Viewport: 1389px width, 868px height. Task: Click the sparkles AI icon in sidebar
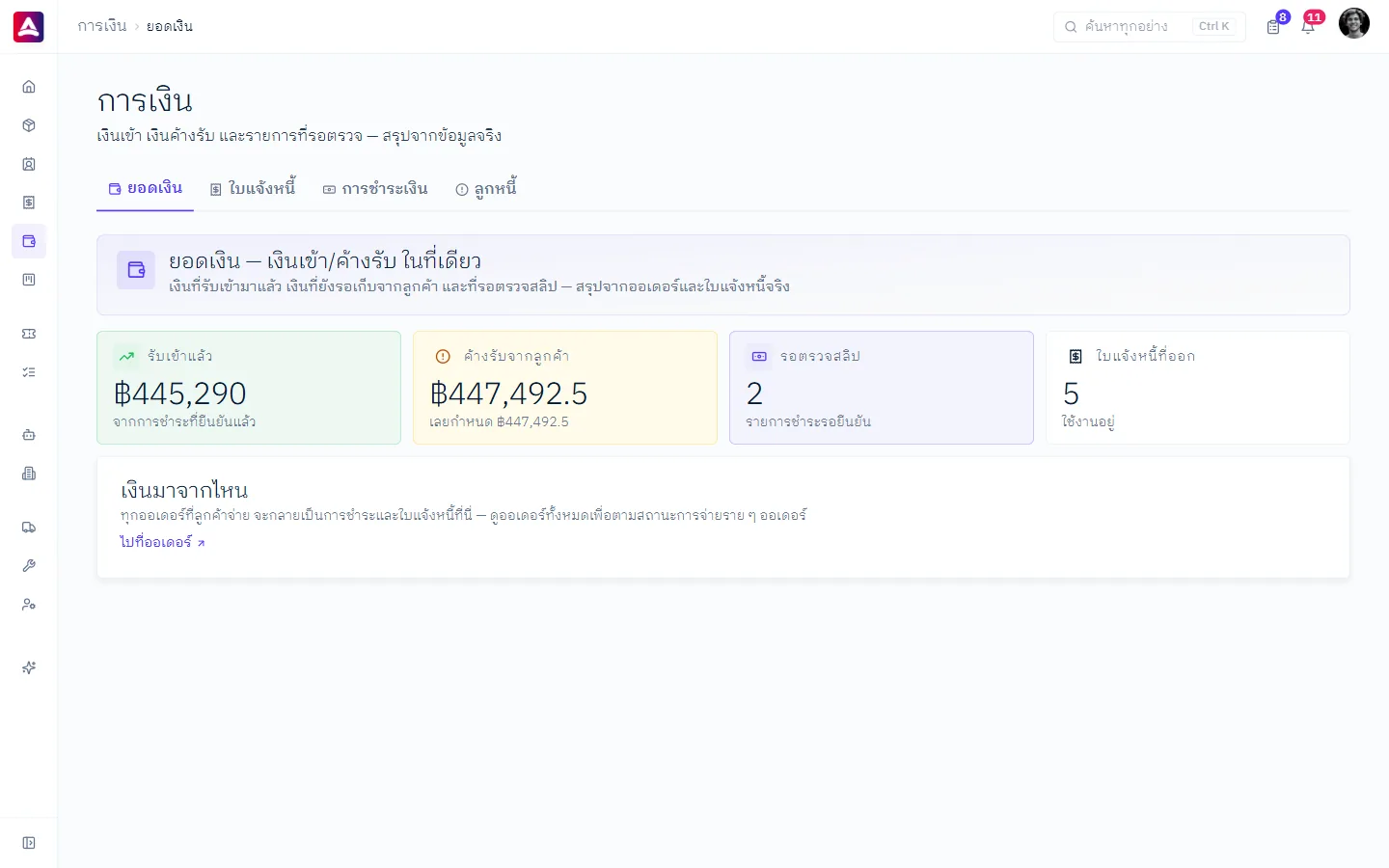pos(29,667)
